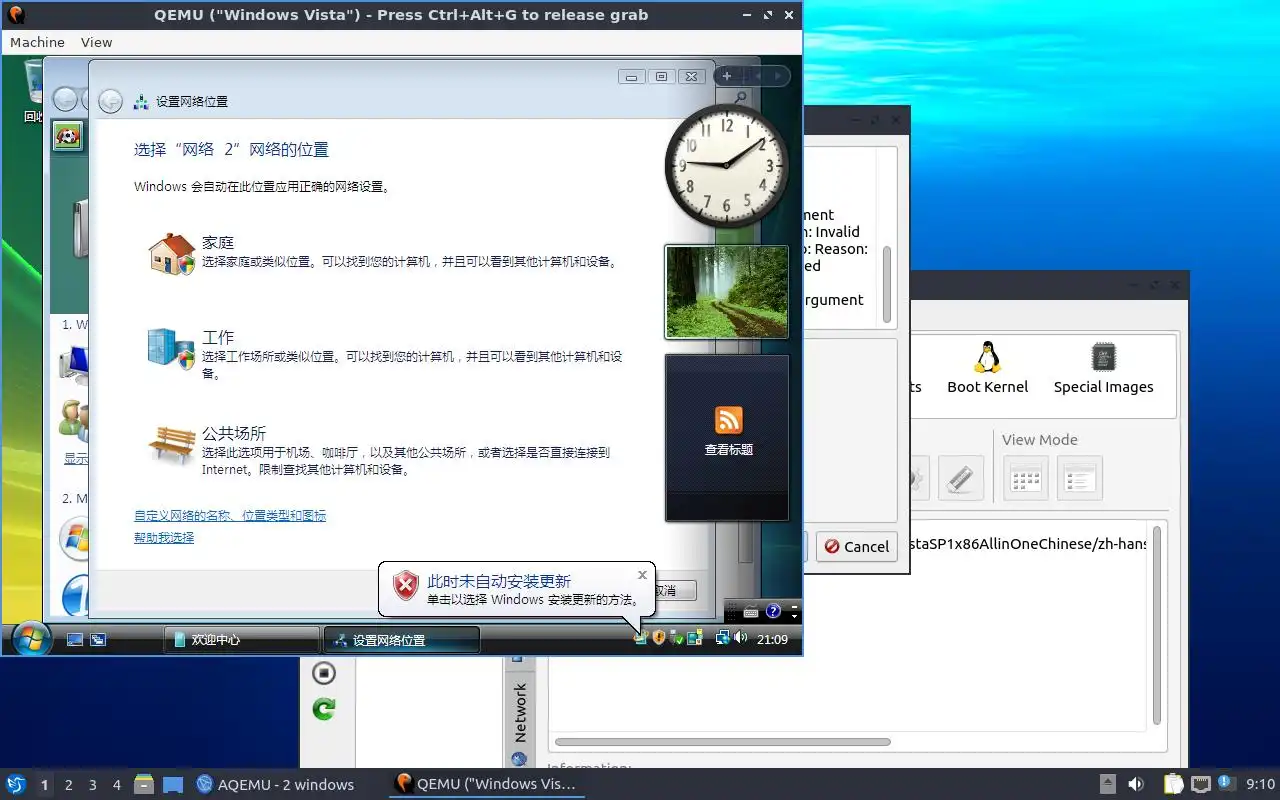Open AQEMU - 2 windows panel task
The image size is (1280, 800).
point(275,785)
